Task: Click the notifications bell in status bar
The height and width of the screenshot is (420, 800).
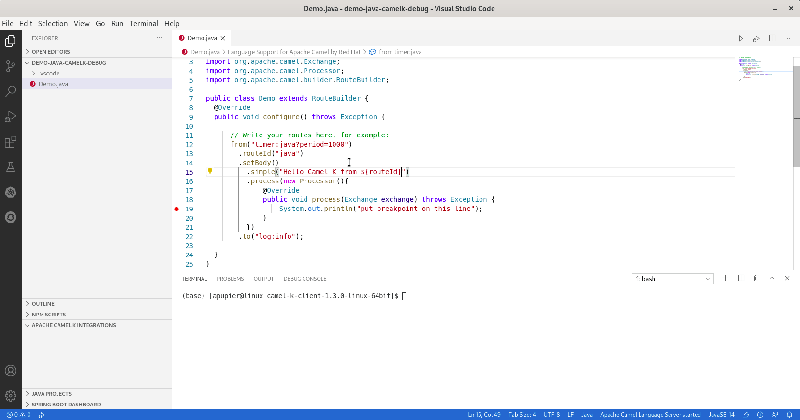Action: pos(789,415)
